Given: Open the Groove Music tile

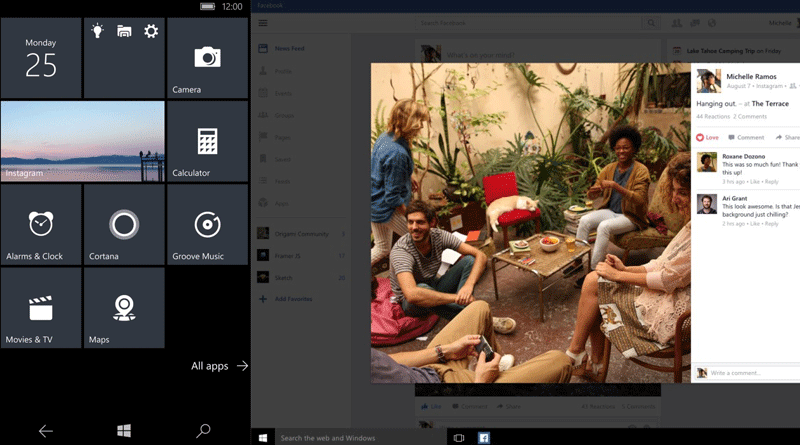Looking at the screenshot, I should (x=207, y=225).
